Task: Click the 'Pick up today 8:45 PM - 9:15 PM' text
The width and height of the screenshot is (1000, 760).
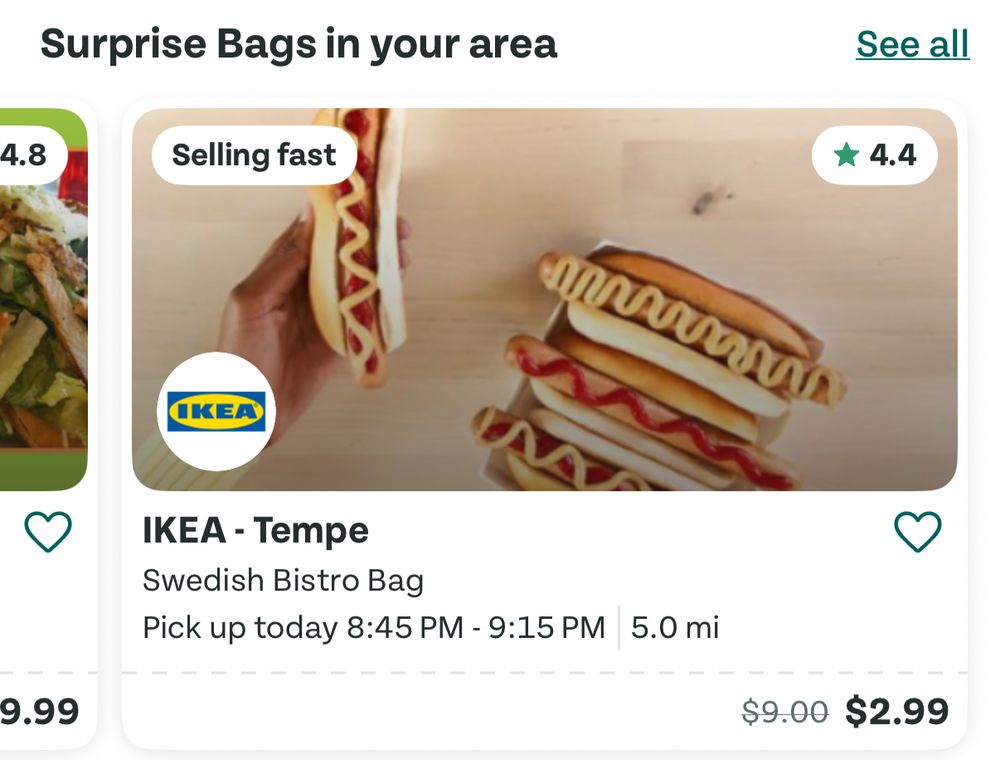Action: tap(375, 628)
